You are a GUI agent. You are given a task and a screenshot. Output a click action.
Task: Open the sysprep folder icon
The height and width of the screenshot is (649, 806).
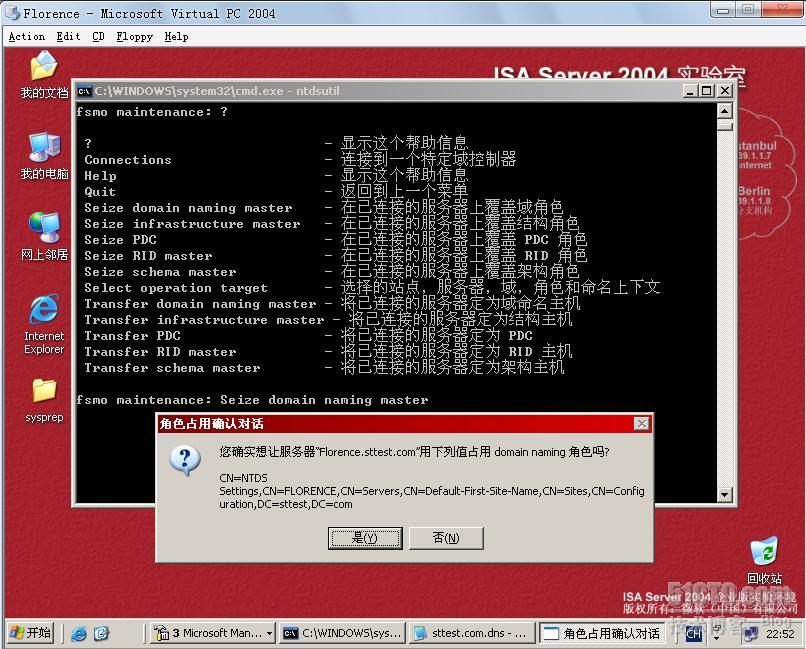coord(44,401)
